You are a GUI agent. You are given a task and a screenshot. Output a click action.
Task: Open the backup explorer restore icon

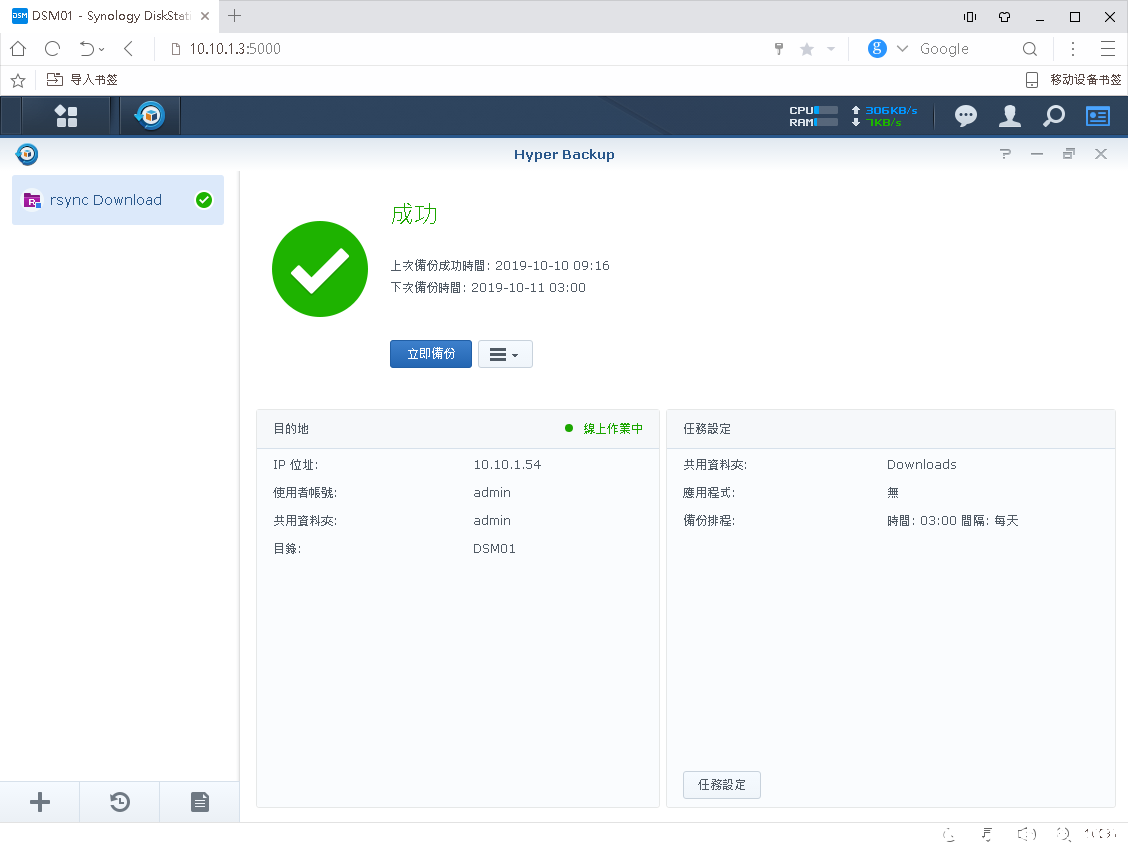(120, 802)
